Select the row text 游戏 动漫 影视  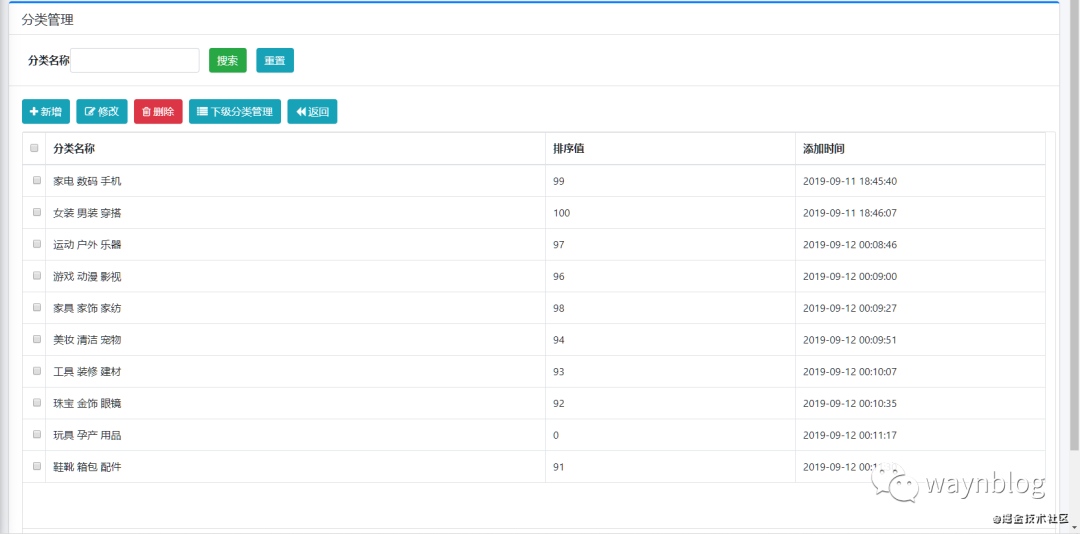click(87, 276)
